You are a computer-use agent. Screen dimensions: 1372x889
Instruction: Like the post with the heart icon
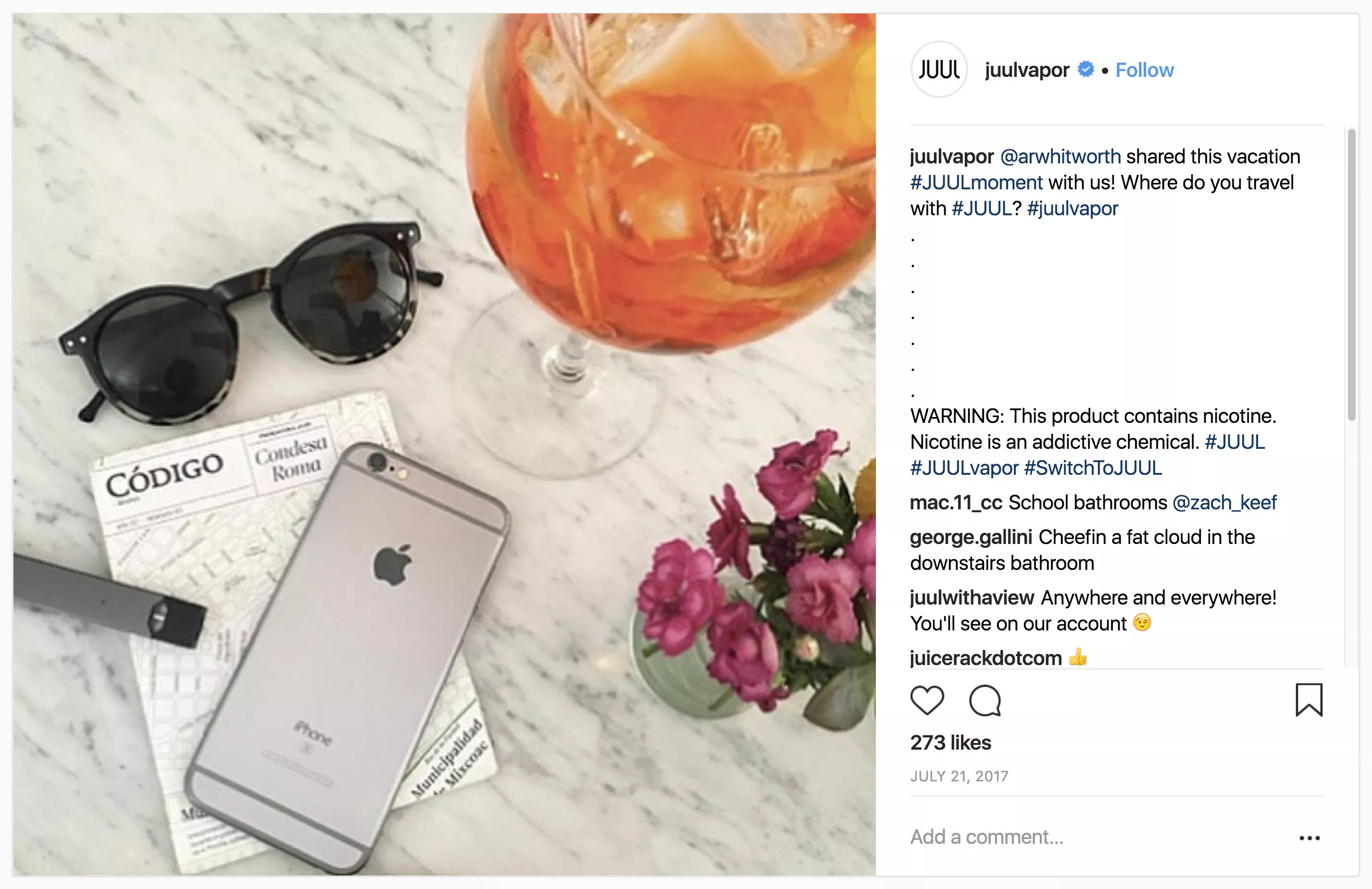[x=927, y=701]
